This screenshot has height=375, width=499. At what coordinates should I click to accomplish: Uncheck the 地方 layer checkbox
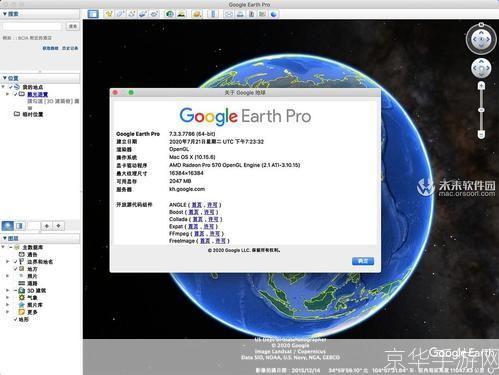[x=15, y=269]
